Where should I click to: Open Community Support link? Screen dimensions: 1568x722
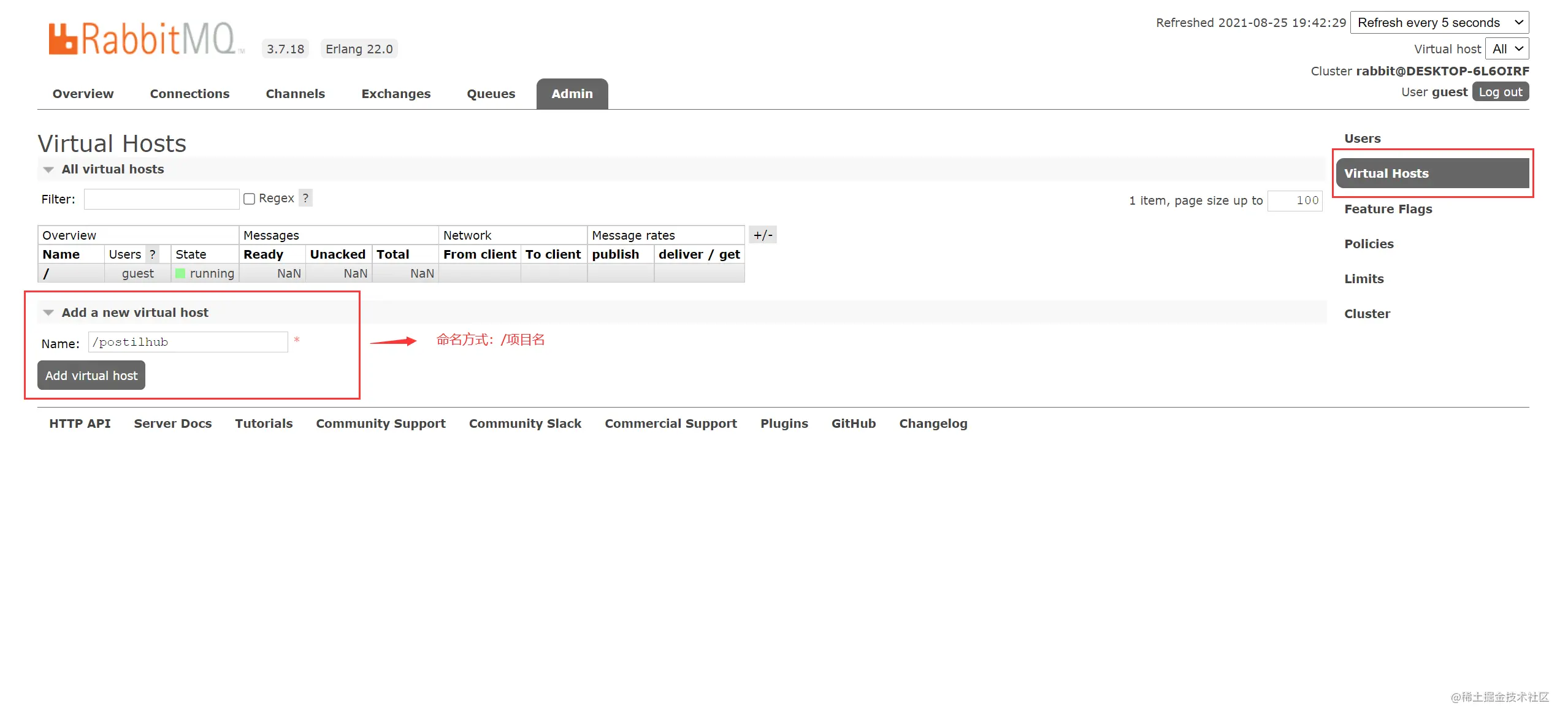[380, 424]
